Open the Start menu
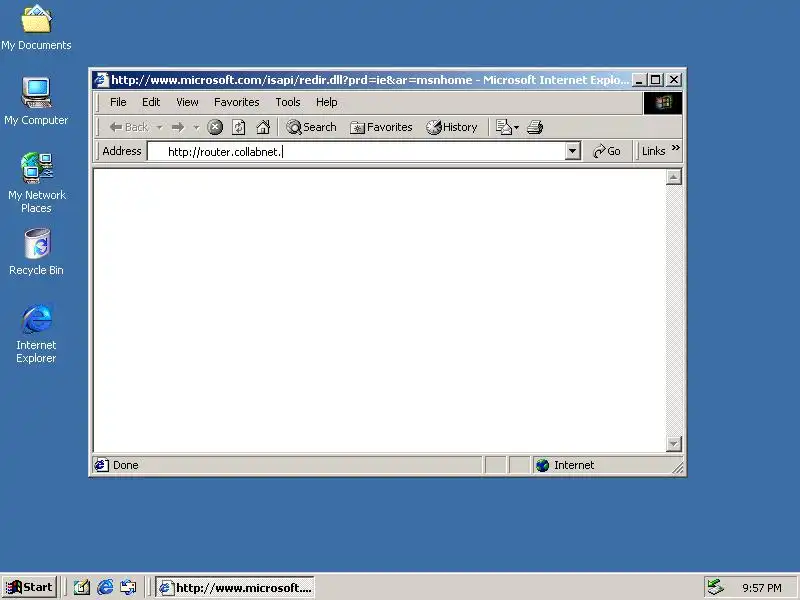The width and height of the screenshot is (800, 600). 29,587
